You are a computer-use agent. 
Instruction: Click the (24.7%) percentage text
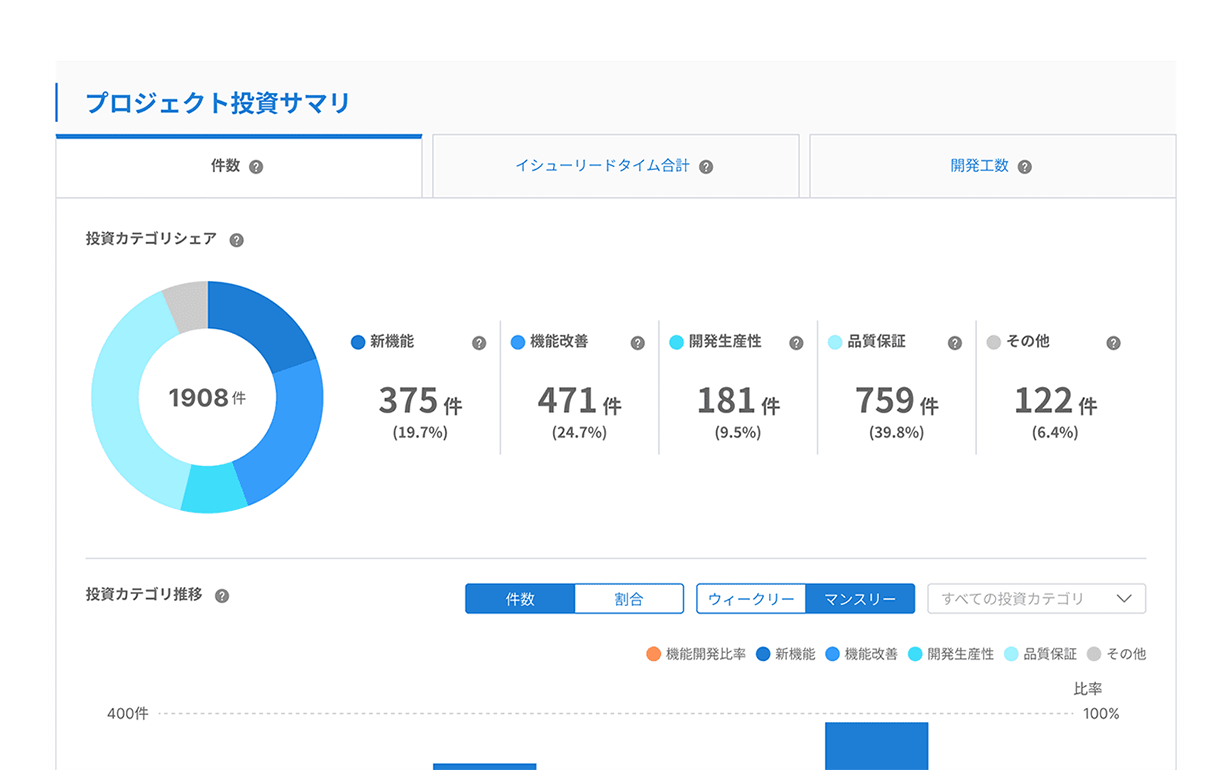[579, 434]
